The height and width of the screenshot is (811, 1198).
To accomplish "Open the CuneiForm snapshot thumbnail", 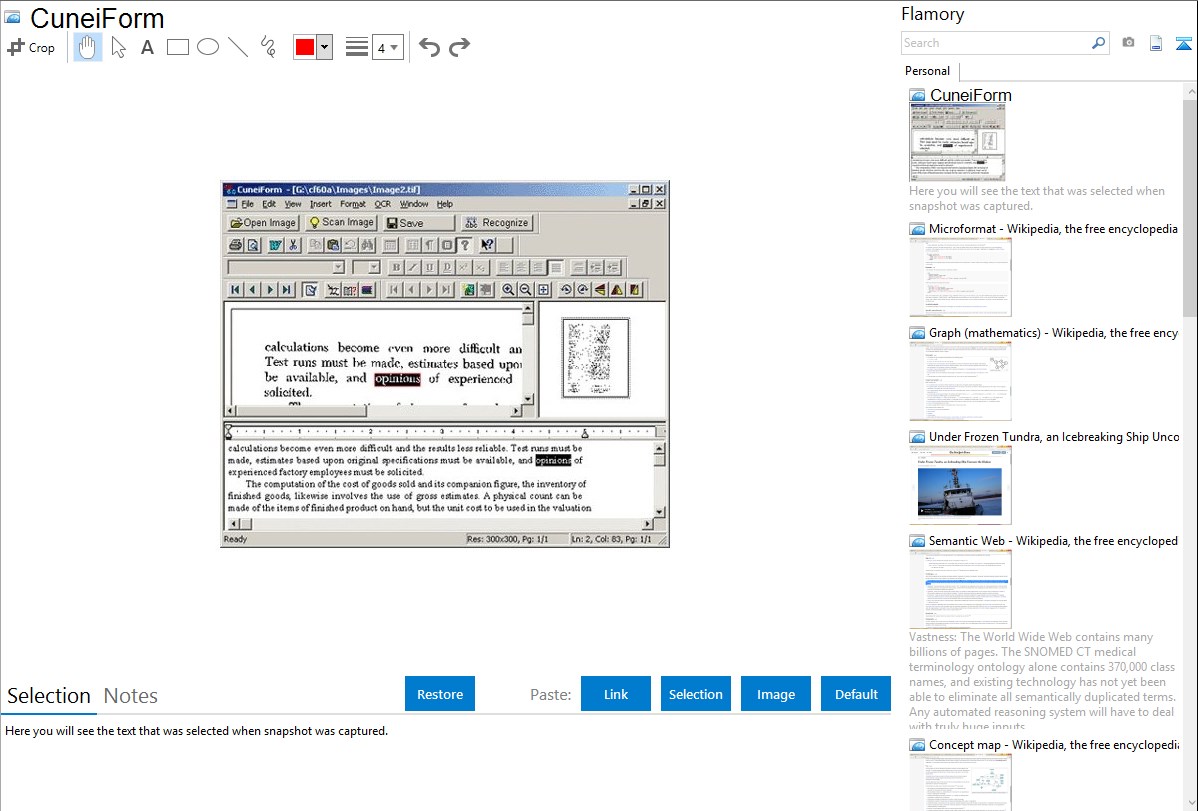I will point(957,143).
